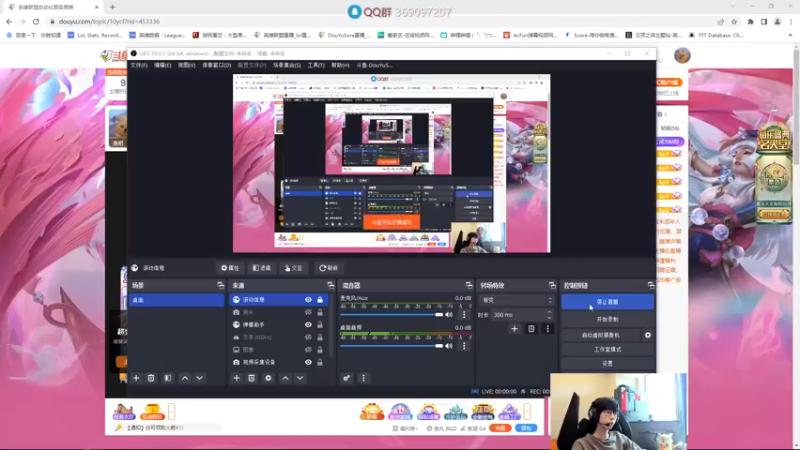800x450 pixels.
Task: Open 视图(V) menu in OBS
Action: (187, 65)
